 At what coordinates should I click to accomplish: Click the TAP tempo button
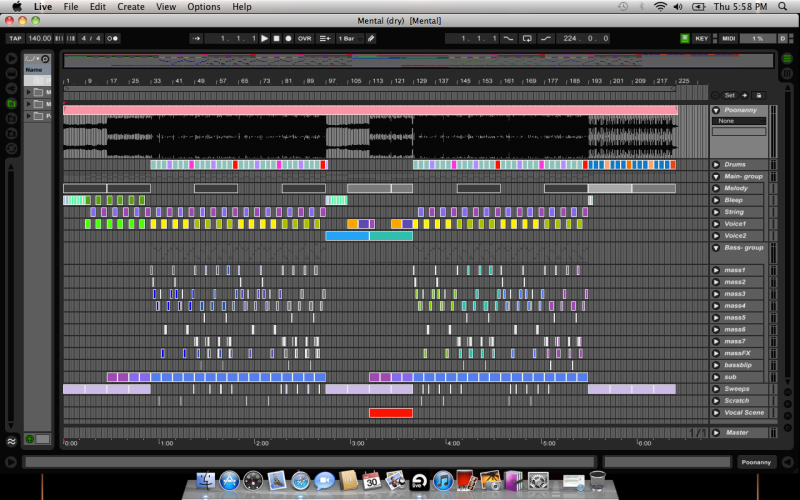click(x=15, y=38)
